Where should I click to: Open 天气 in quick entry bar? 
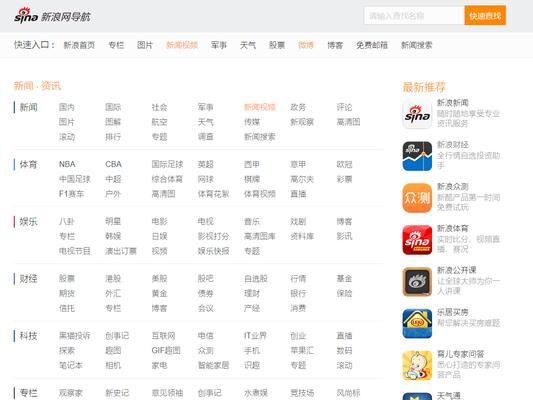(x=248, y=45)
